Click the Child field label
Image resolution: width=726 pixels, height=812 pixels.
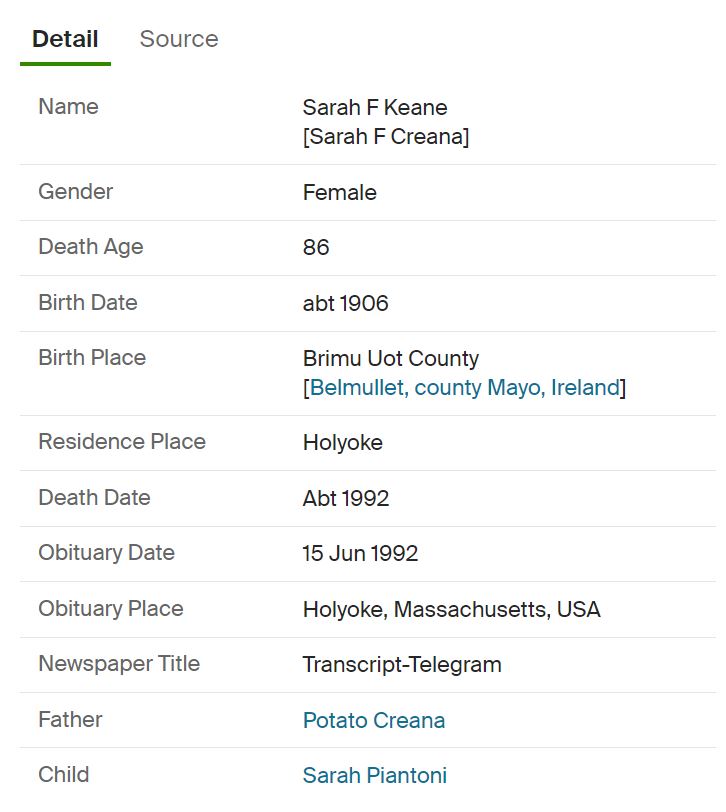[63, 774]
